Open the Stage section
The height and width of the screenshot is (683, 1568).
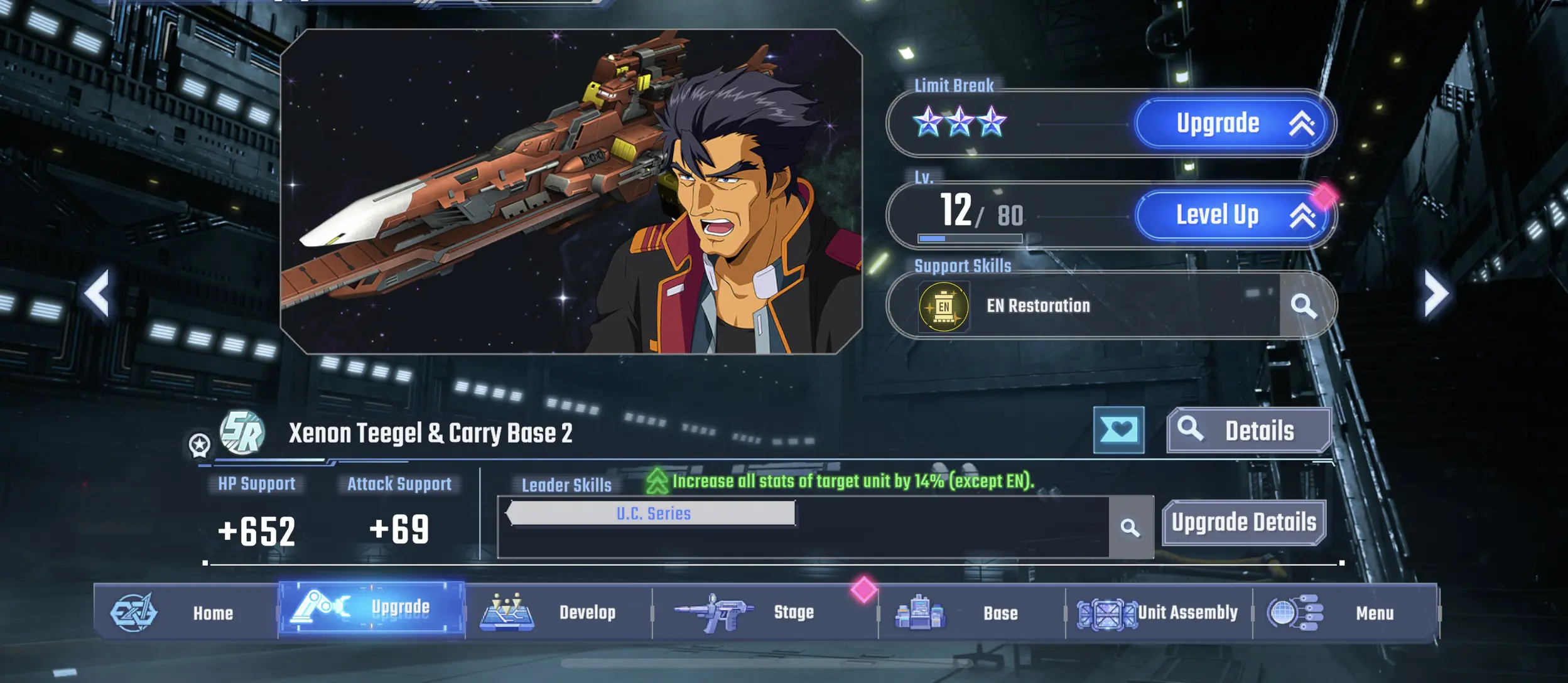(x=765, y=612)
